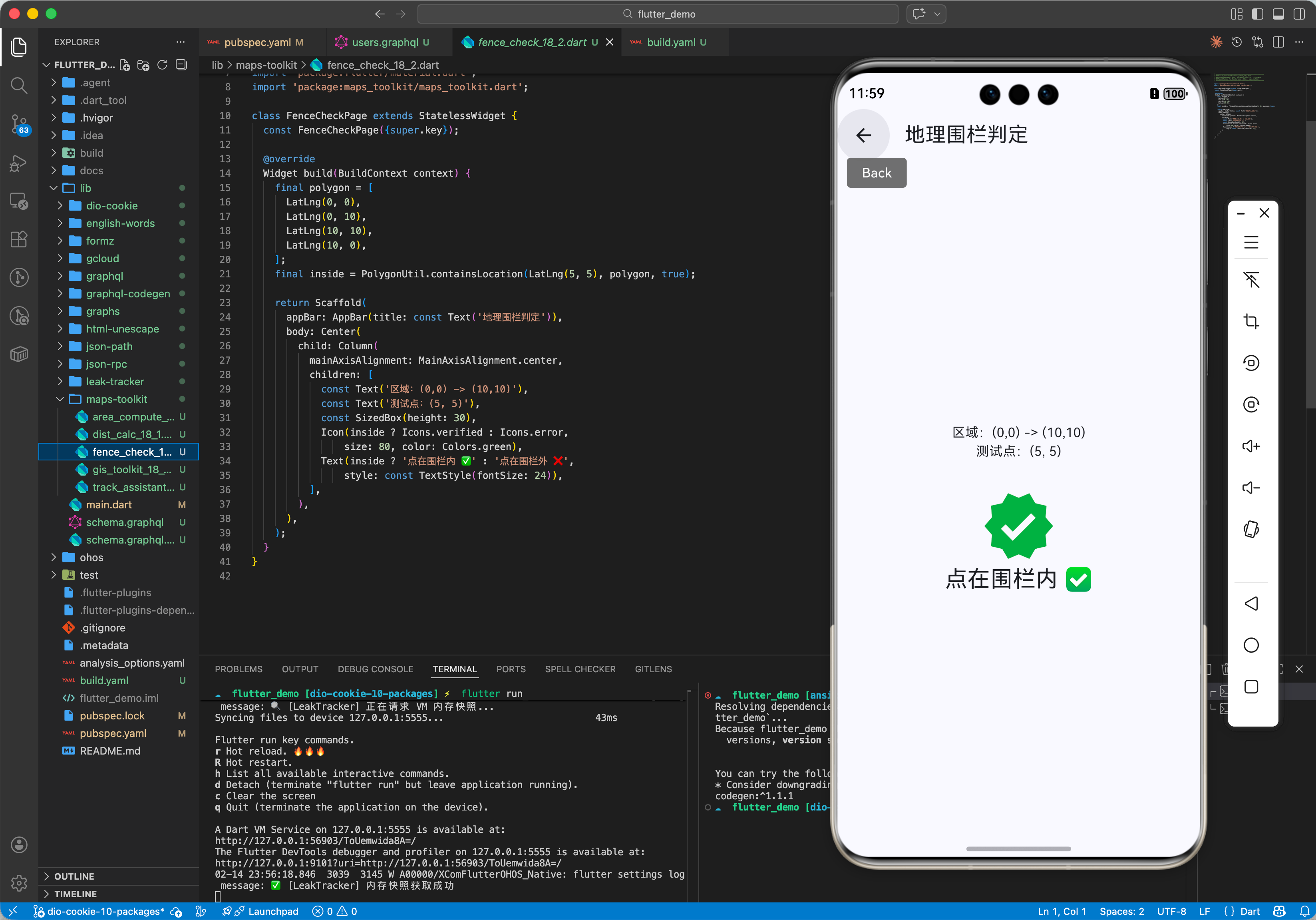The image size is (1316, 920).
Task: Click the emulator crop screenshot icon
Action: (x=1250, y=322)
